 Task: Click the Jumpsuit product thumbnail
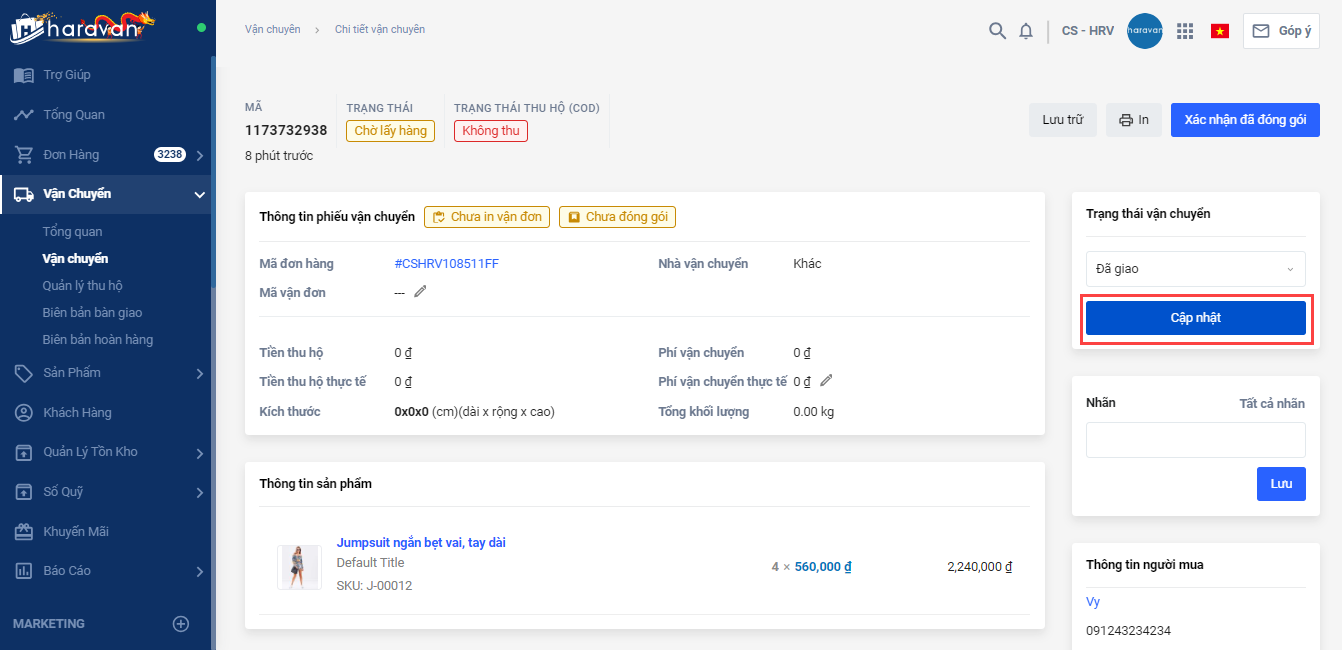tap(298, 567)
